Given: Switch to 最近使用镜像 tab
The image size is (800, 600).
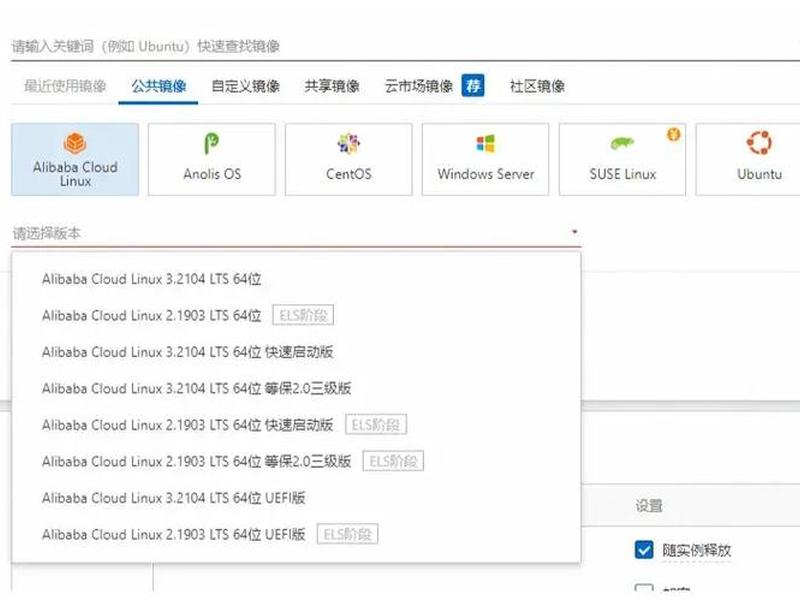Looking at the screenshot, I should (65, 86).
